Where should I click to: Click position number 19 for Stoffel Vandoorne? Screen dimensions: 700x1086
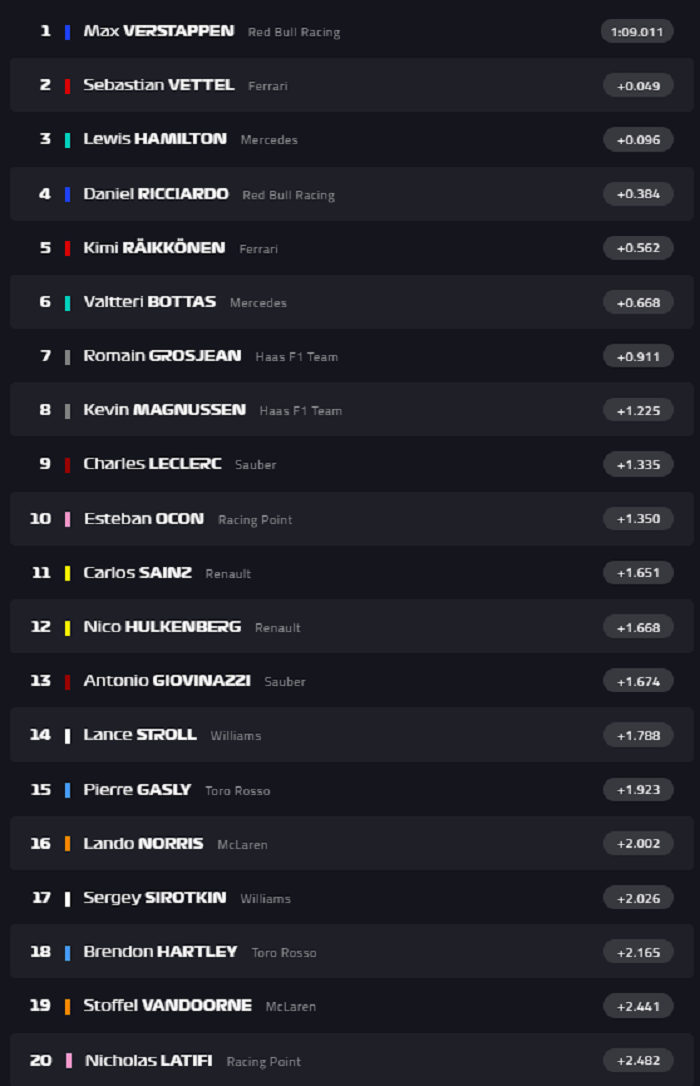tap(40, 1007)
